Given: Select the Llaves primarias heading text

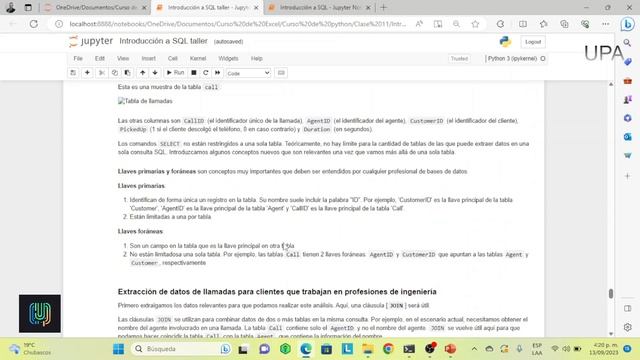Looking at the screenshot, I should pos(141,186).
